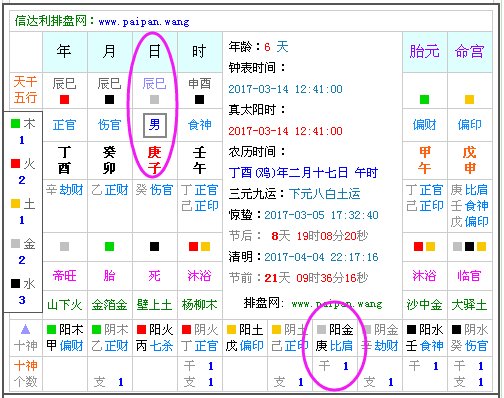Click the 阳金 庚 比肩 cell
Viewport: 504px width, 398px height.
[x=335, y=338]
